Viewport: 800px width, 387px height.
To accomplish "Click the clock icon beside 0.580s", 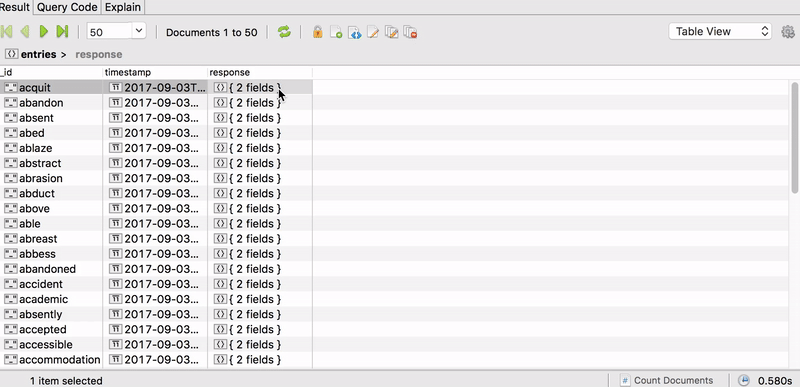I will click(744, 380).
